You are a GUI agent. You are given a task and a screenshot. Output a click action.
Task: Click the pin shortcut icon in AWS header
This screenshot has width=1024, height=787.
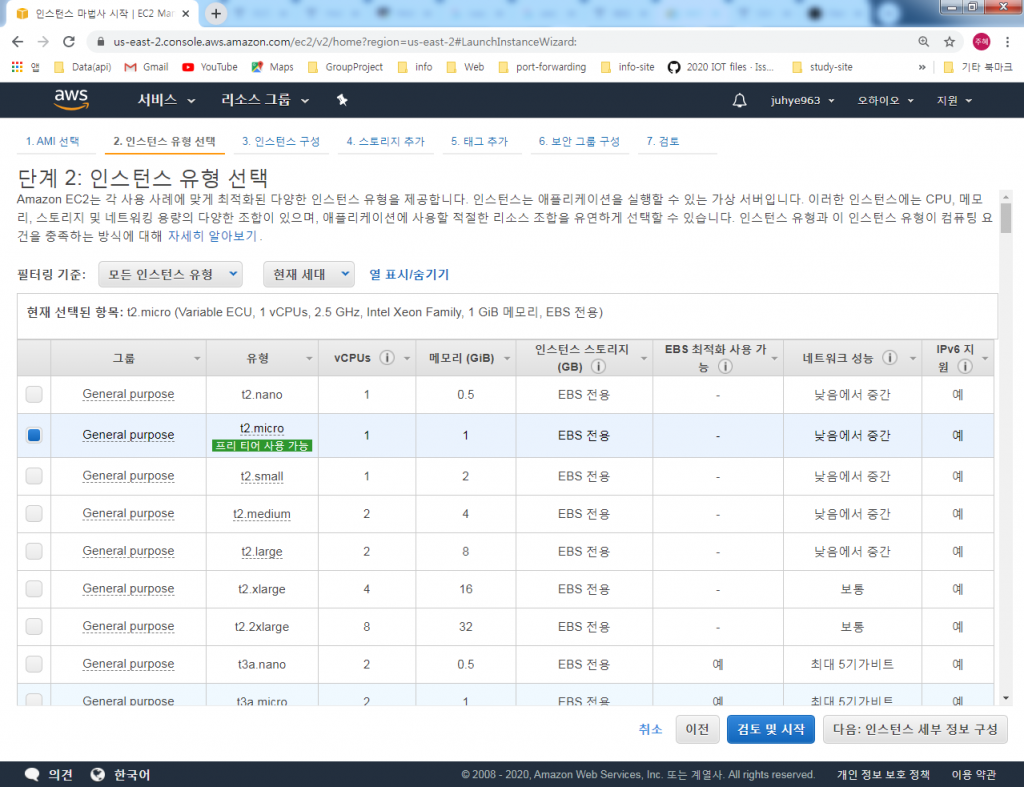click(342, 100)
